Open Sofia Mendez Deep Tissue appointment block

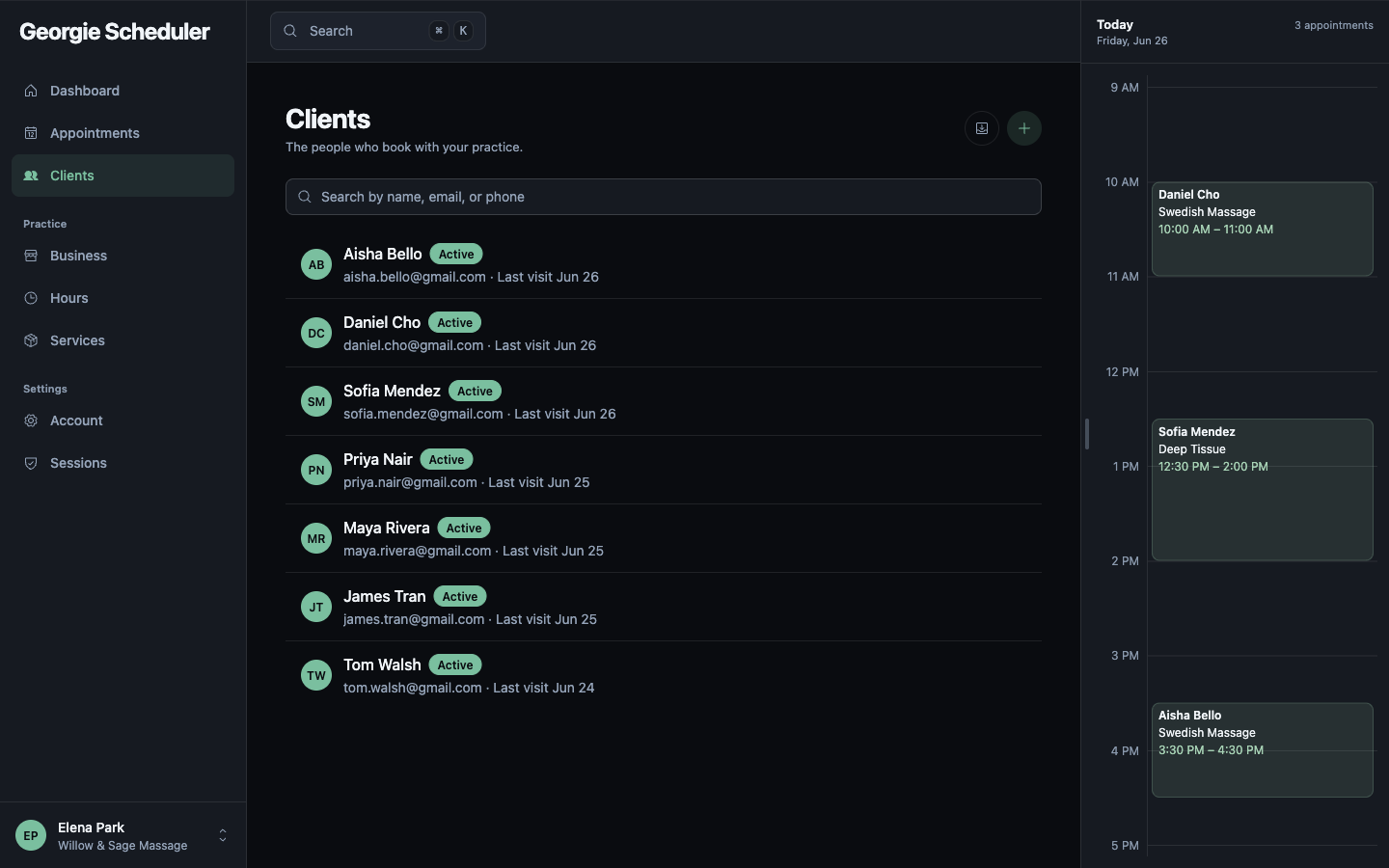1262,490
